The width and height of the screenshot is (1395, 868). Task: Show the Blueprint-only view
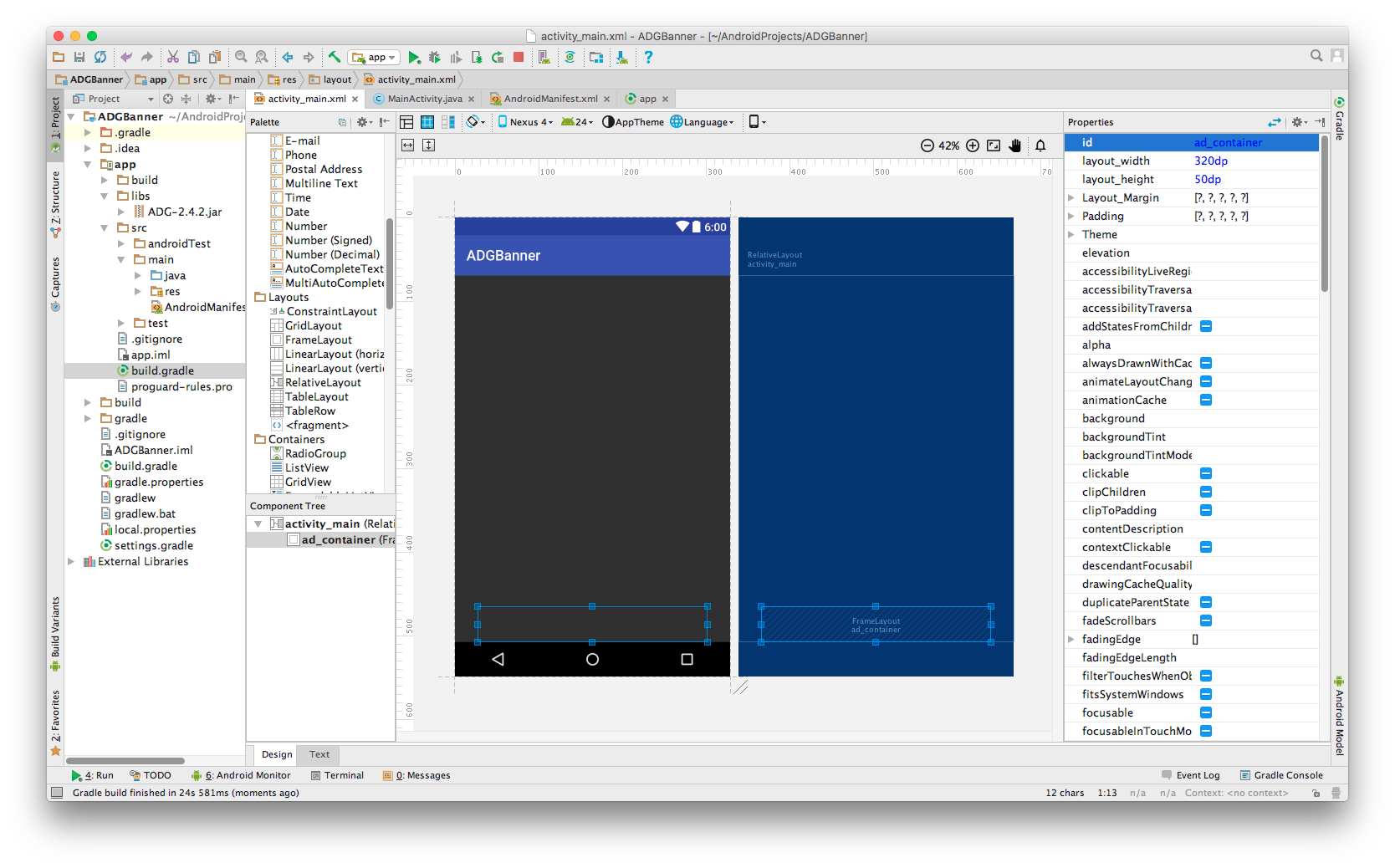pos(427,122)
